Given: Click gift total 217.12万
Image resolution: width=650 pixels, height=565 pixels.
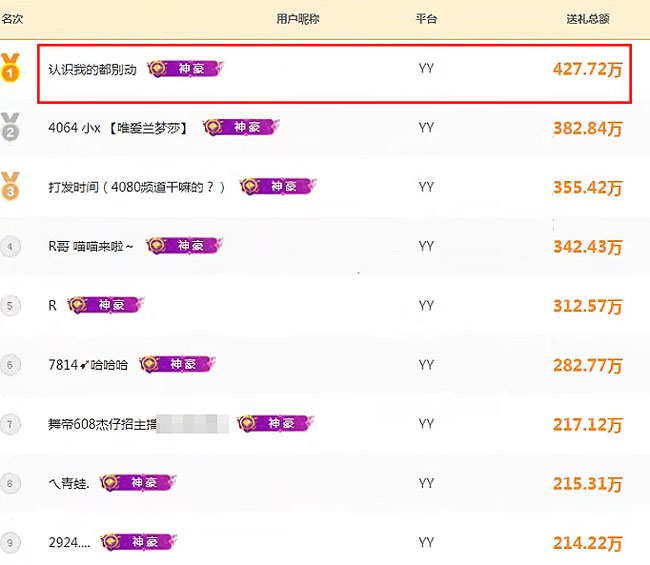Looking at the screenshot, I should click(x=588, y=425).
